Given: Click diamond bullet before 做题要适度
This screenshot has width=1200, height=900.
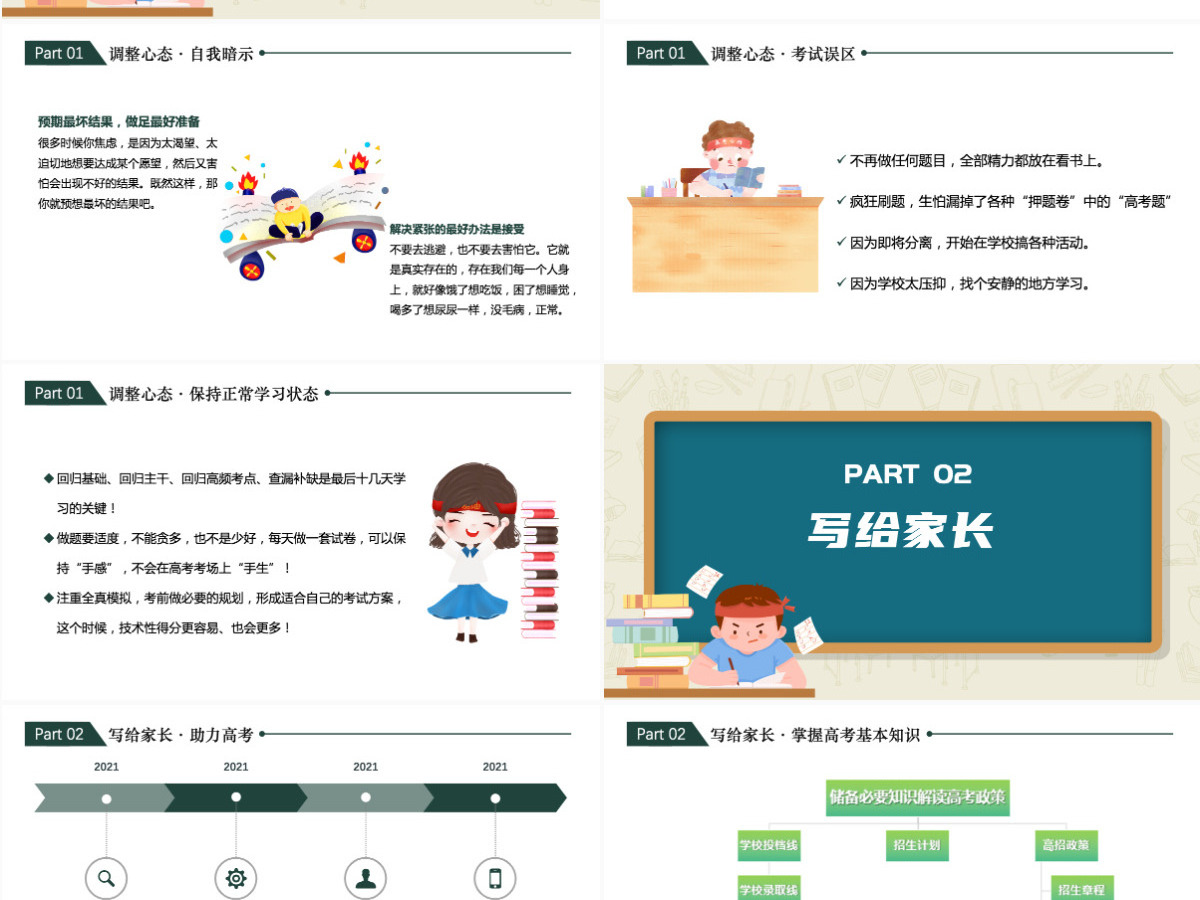Looking at the screenshot, I should point(49,538).
